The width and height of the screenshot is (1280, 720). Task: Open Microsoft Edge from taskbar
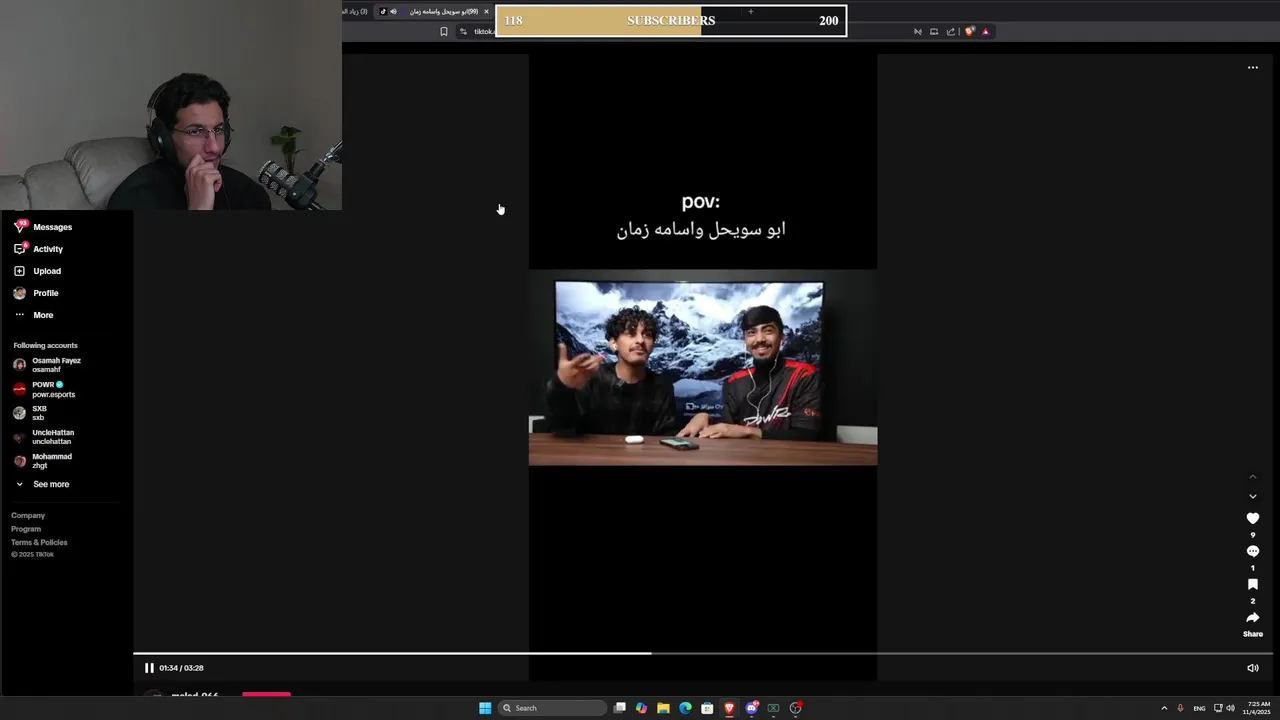(x=685, y=708)
